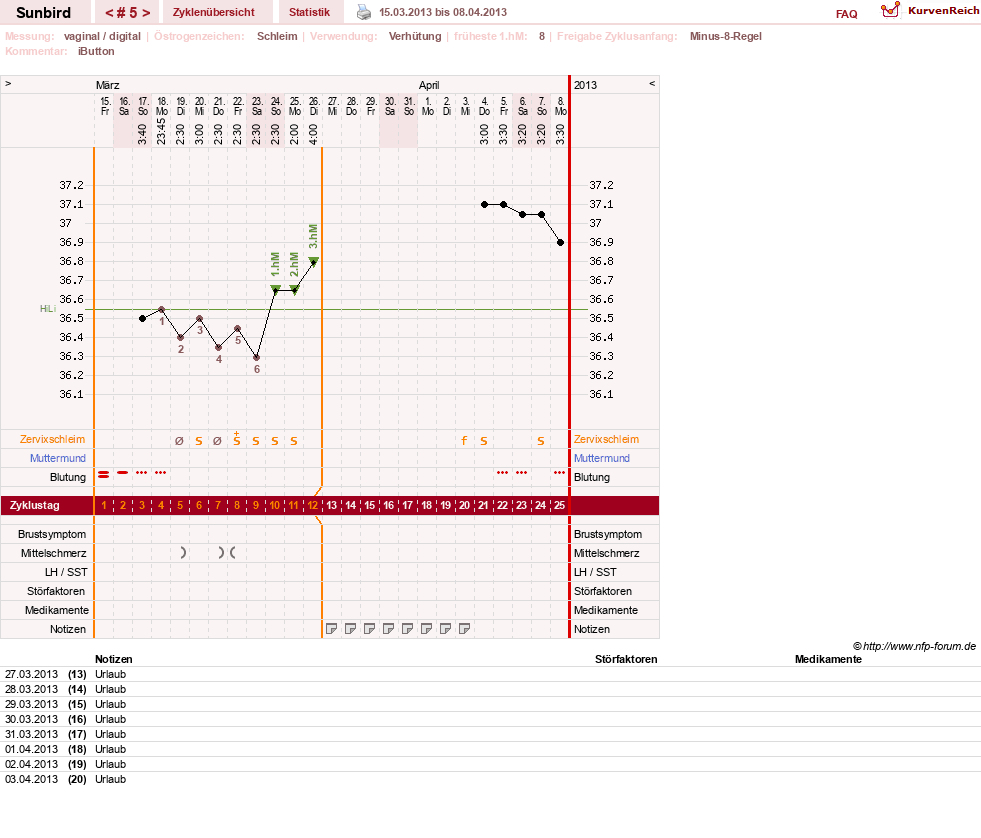Screen dimensions: 981x838
Task: Click the S+ cervical mucus symbol on day 8
Action: [236, 439]
